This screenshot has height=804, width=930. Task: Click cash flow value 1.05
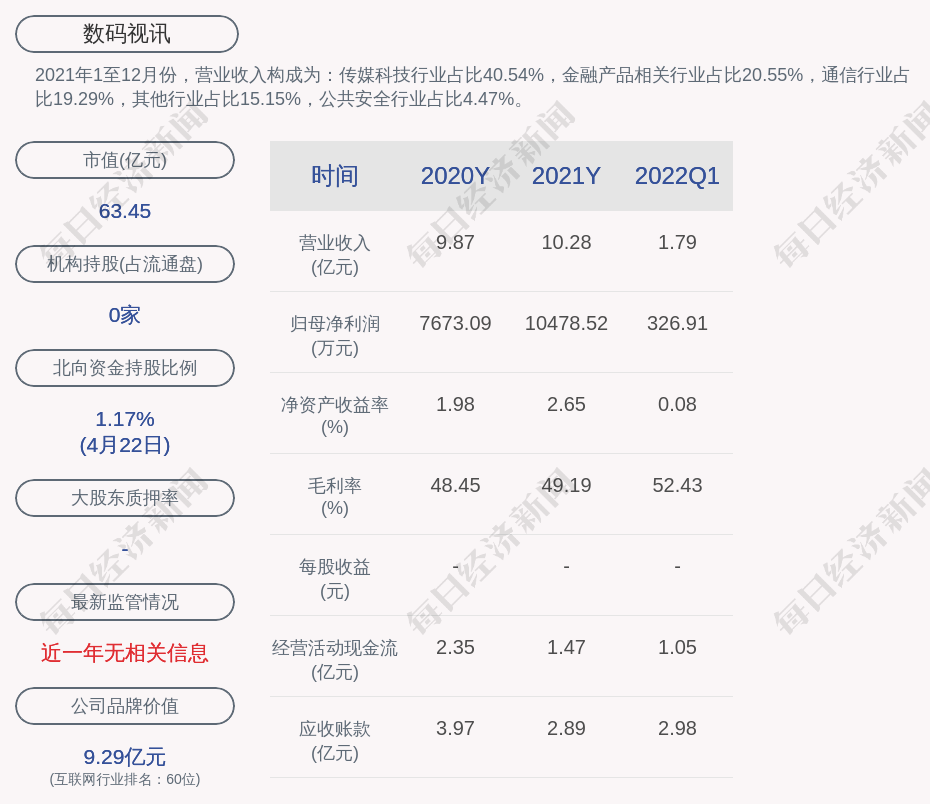point(677,647)
